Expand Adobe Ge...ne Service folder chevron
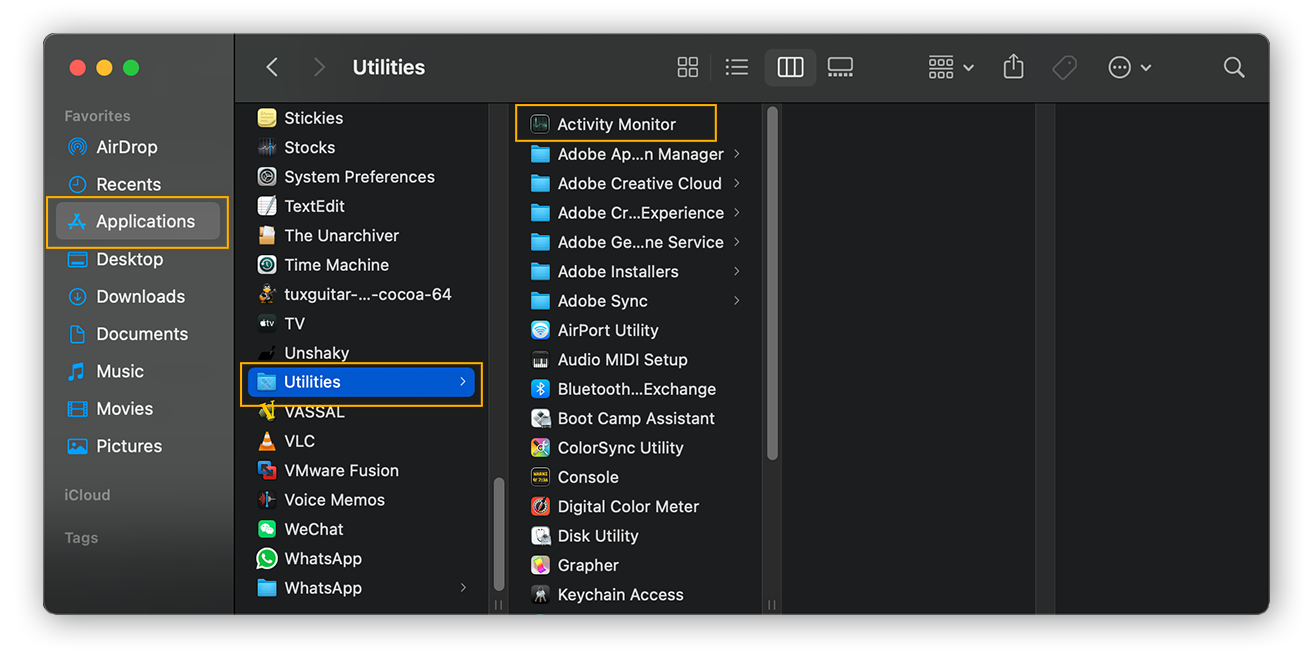 point(737,242)
